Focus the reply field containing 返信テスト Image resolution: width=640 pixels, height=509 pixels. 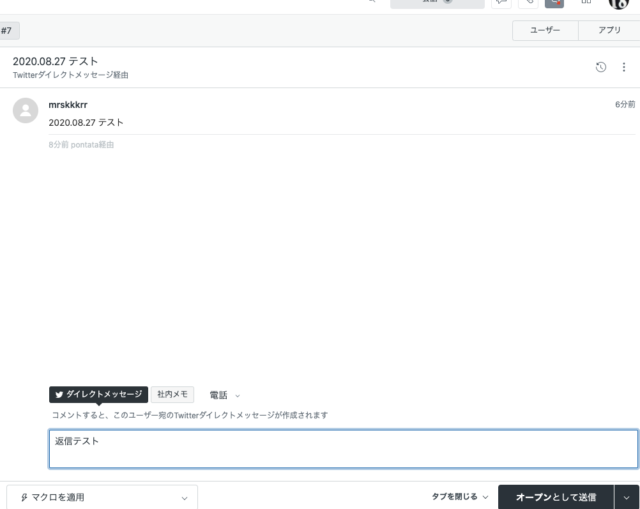tap(343, 449)
